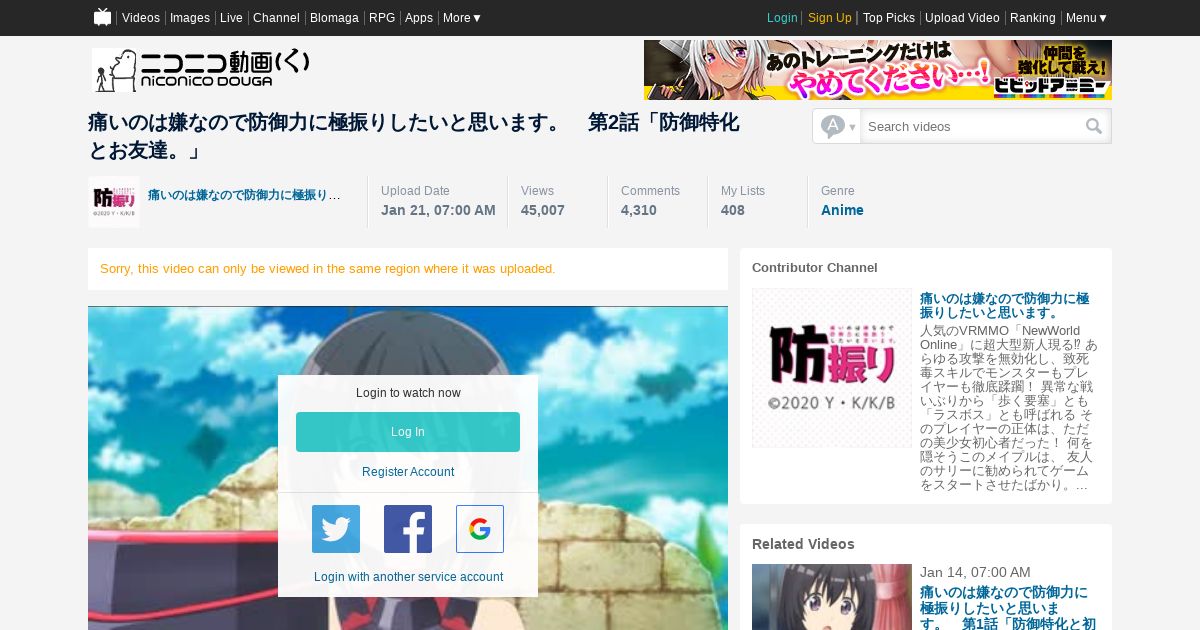The height and width of the screenshot is (630, 1200).
Task: Open the Anime genre link
Action: tap(842, 210)
